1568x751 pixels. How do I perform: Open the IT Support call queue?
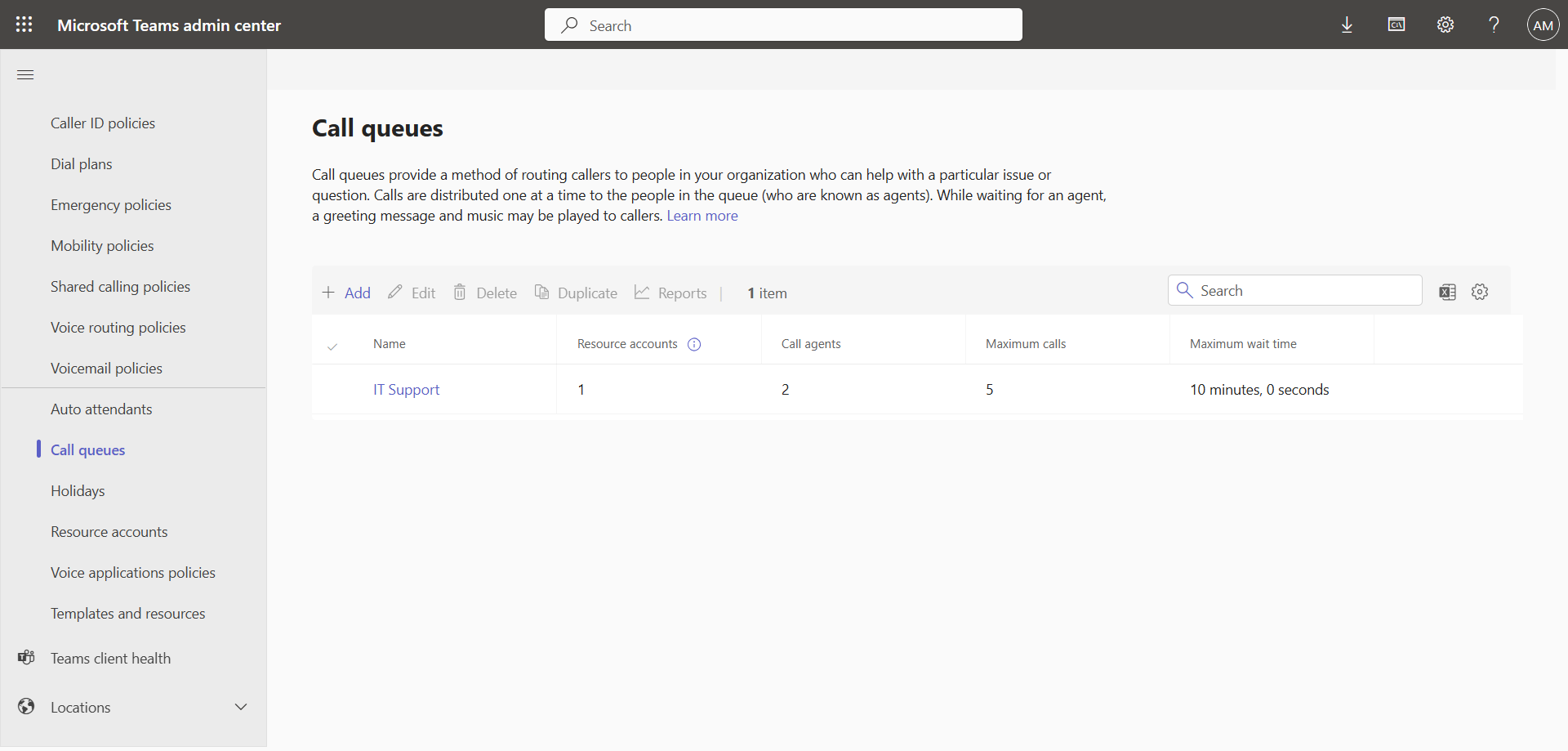tap(406, 390)
